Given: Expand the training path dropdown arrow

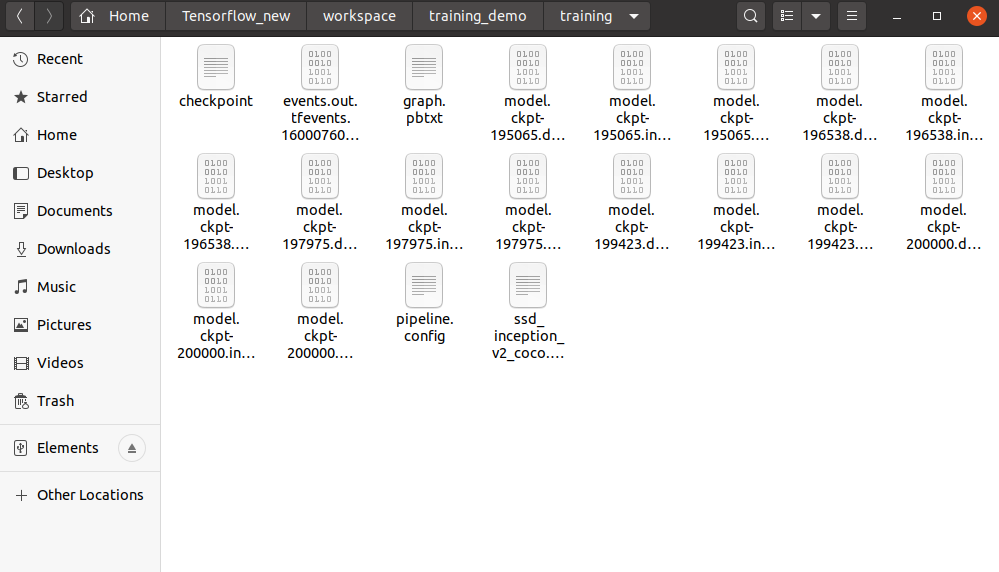Looking at the screenshot, I should click(x=633, y=16).
